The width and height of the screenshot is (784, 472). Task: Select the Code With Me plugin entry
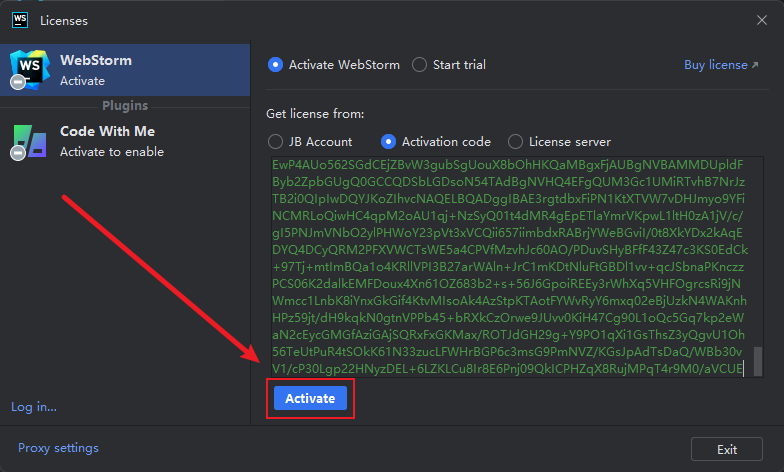[x=125, y=142]
